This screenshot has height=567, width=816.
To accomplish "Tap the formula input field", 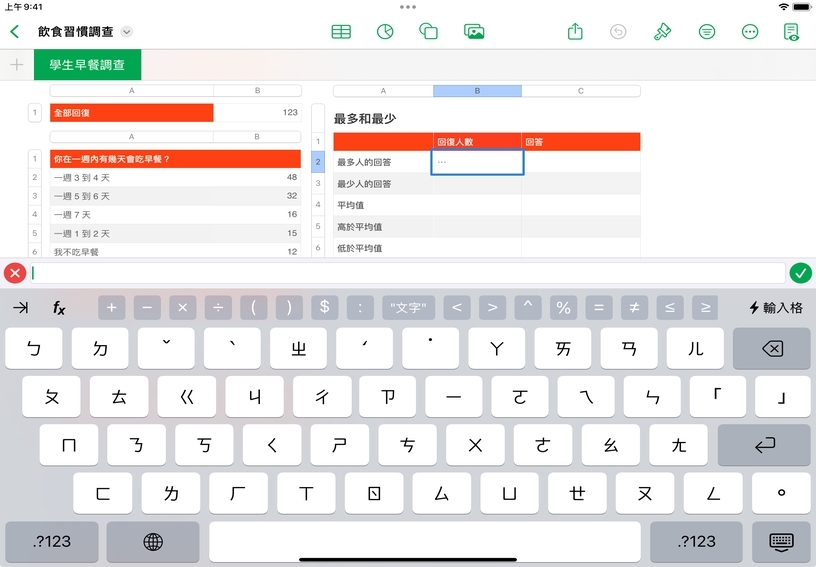I will [x=408, y=273].
